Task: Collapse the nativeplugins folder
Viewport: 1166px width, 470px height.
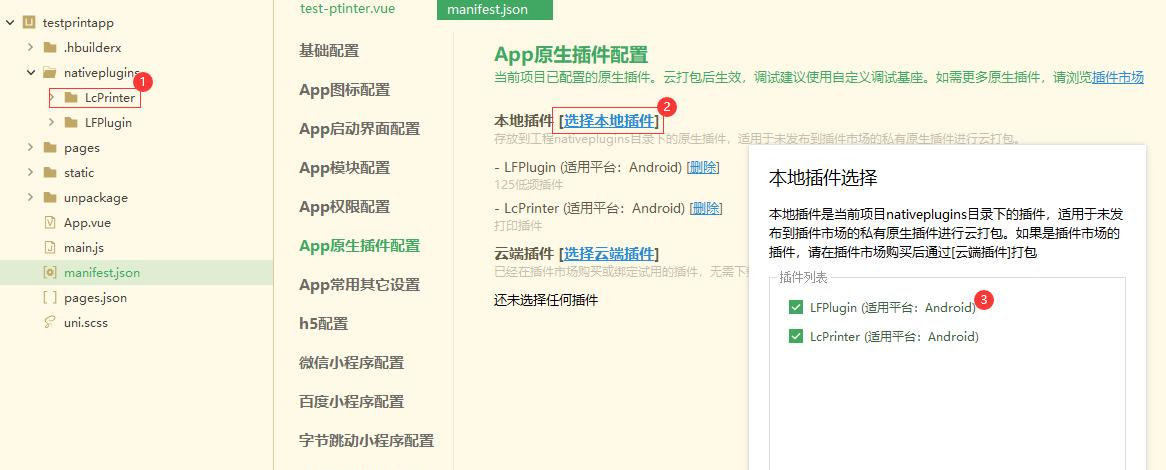Action: (31, 72)
